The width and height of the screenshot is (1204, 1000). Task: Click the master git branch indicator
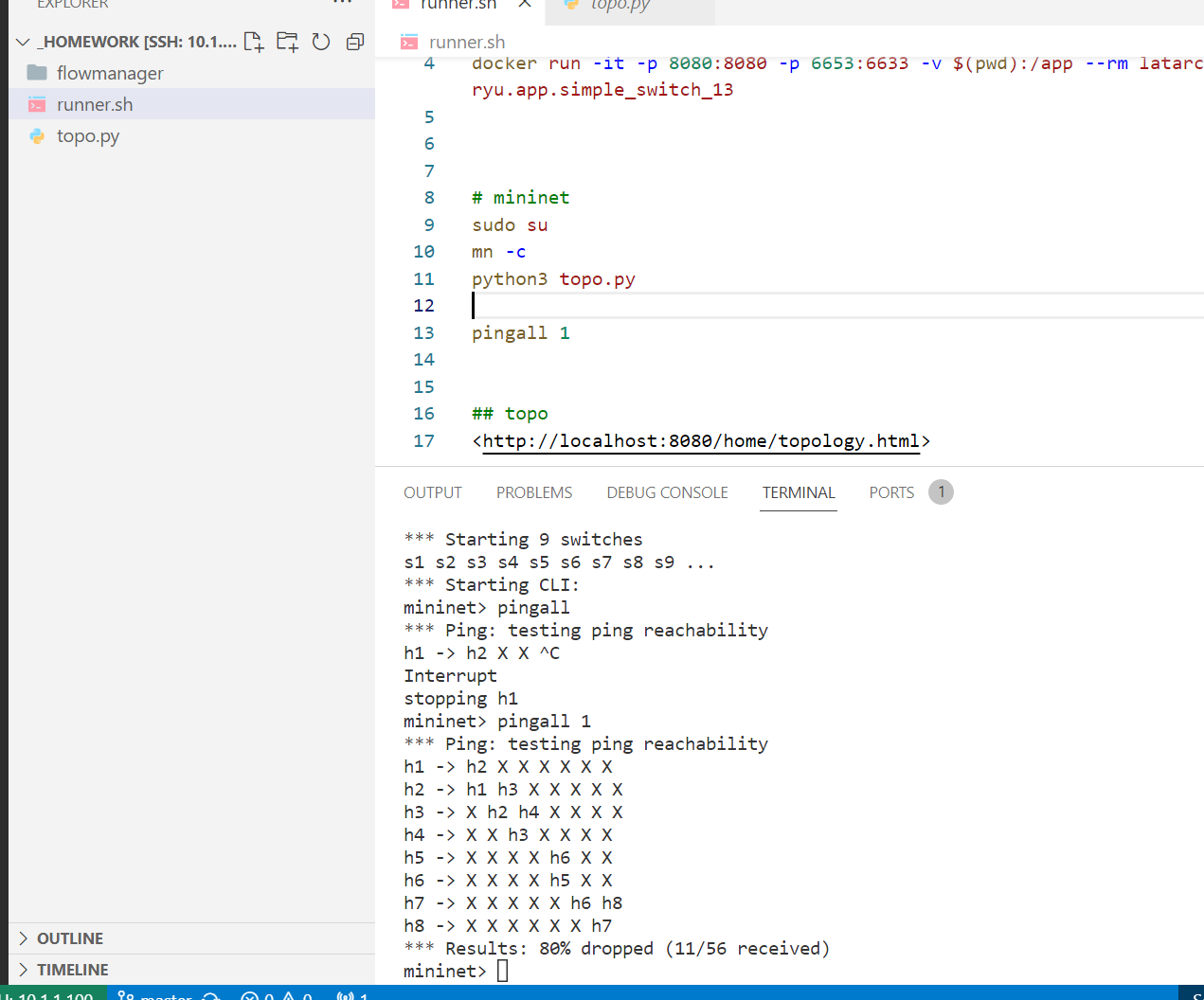point(155,995)
